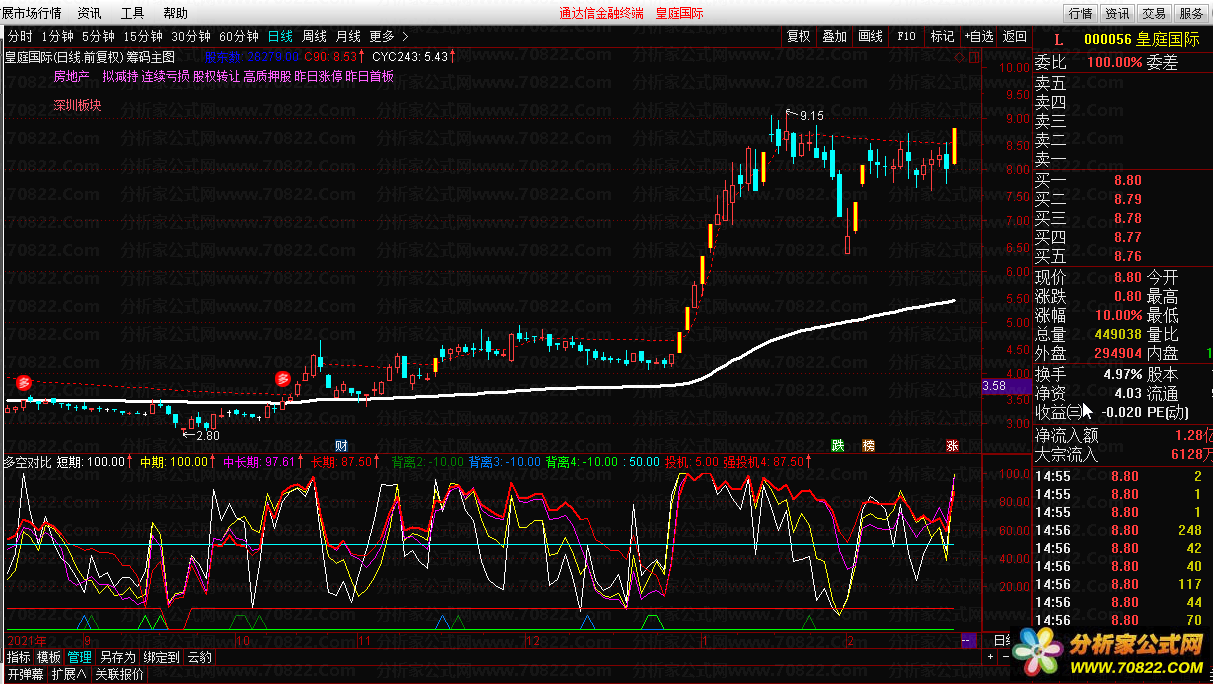Viewport: 1213px width, 684px height.
Task: Switch to the 管理 tab below the indicator
Action: pos(79,657)
